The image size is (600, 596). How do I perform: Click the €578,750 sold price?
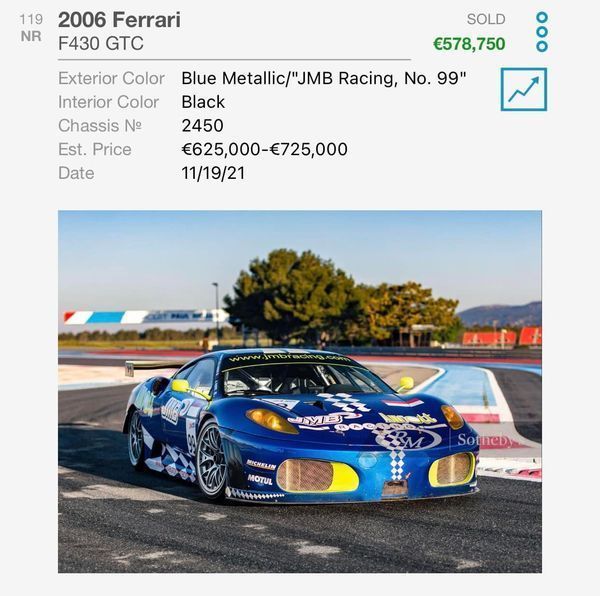click(x=469, y=44)
